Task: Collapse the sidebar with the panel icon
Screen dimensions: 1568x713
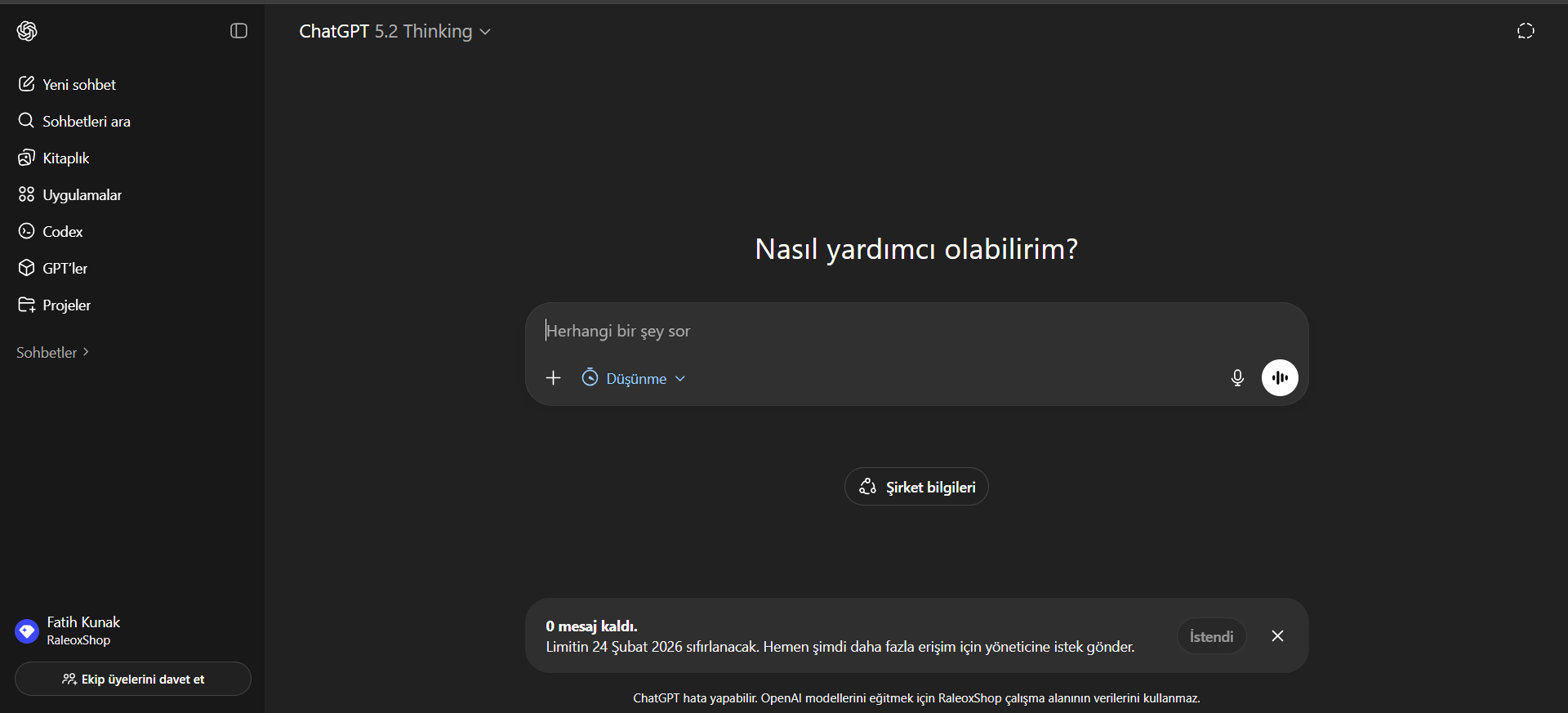Action: [x=238, y=31]
